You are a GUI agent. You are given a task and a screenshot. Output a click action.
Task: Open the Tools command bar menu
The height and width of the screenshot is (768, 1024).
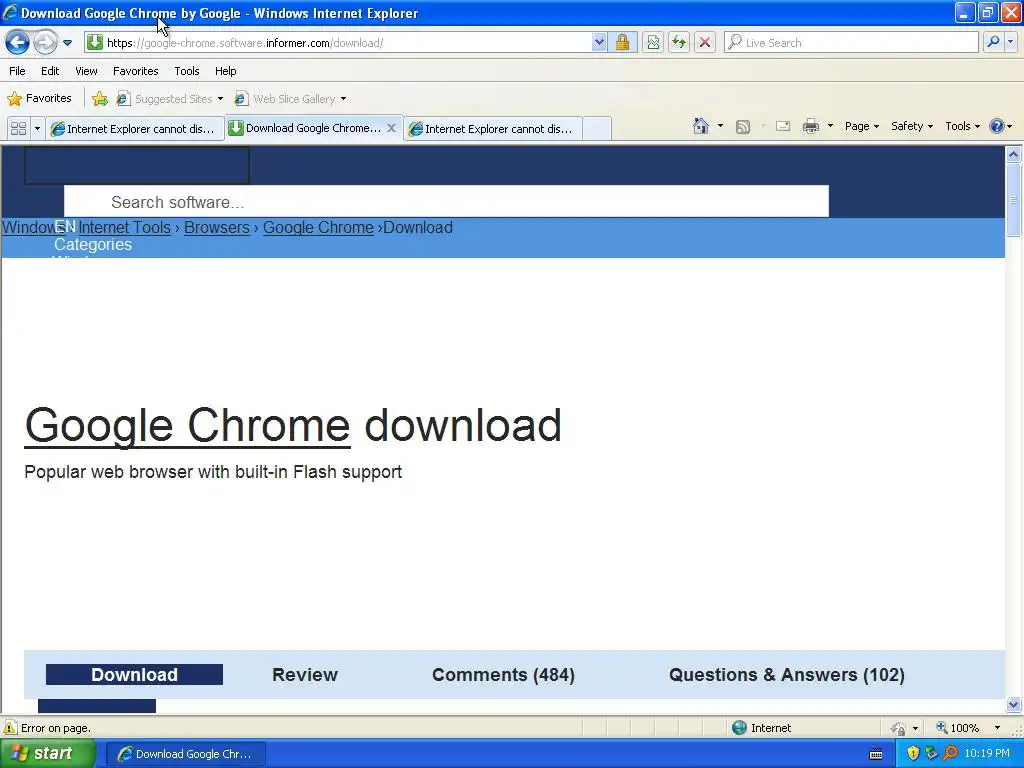962,126
